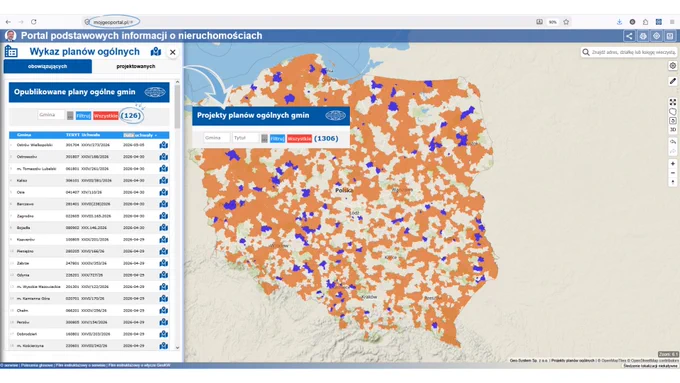Select the m. Kamienna Góra row text
This screenshot has height=383, width=680.
33,298
